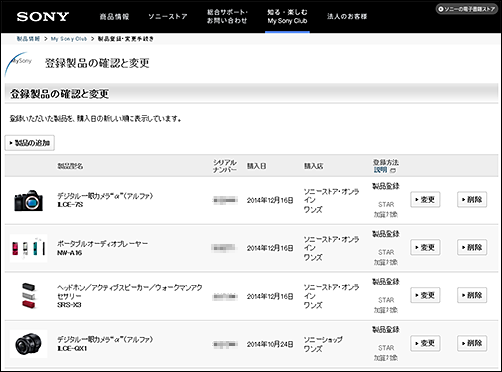This screenshot has height=372, width=502.
Task: Click 削除 for ILCE-7S
Action: (x=472, y=199)
